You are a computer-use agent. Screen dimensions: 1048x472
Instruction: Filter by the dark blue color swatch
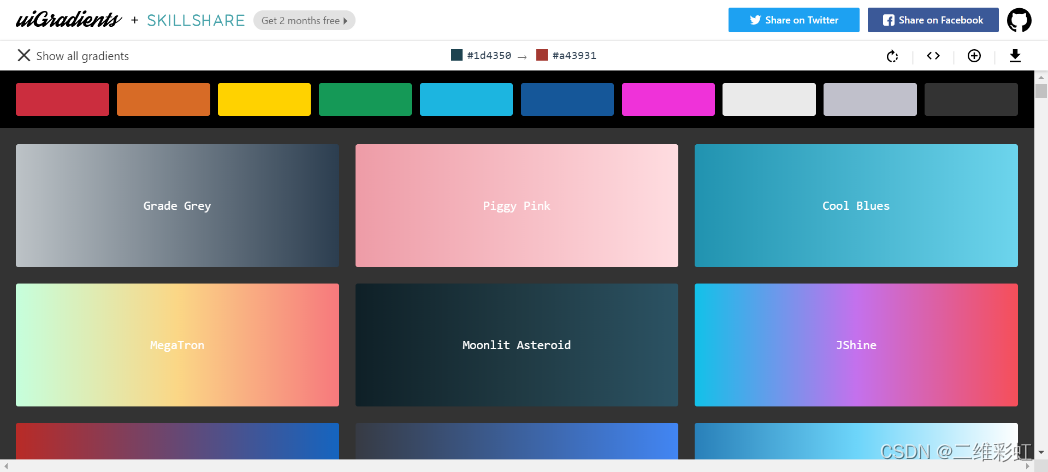pyautogui.click(x=567, y=100)
